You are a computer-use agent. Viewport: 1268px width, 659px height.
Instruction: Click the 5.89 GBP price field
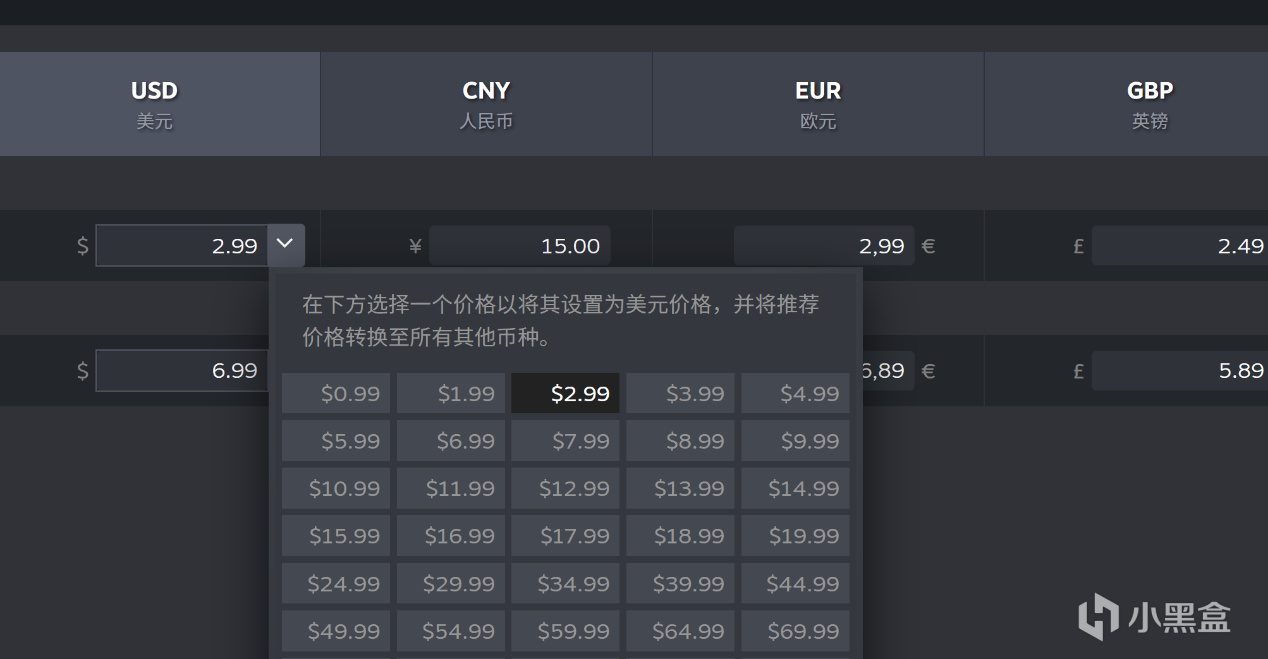1180,370
